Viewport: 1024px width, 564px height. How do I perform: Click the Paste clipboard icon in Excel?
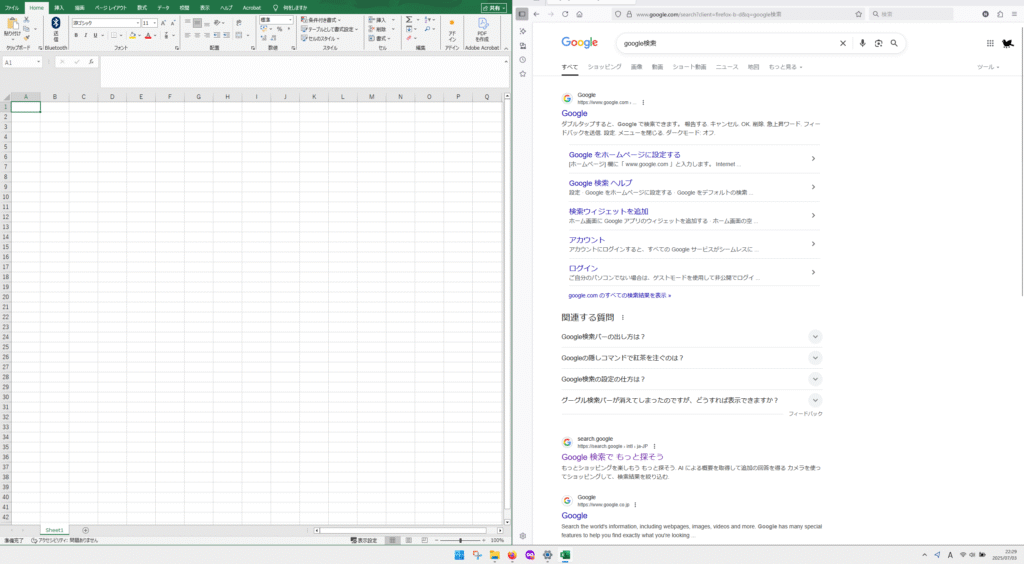[x=12, y=25]
